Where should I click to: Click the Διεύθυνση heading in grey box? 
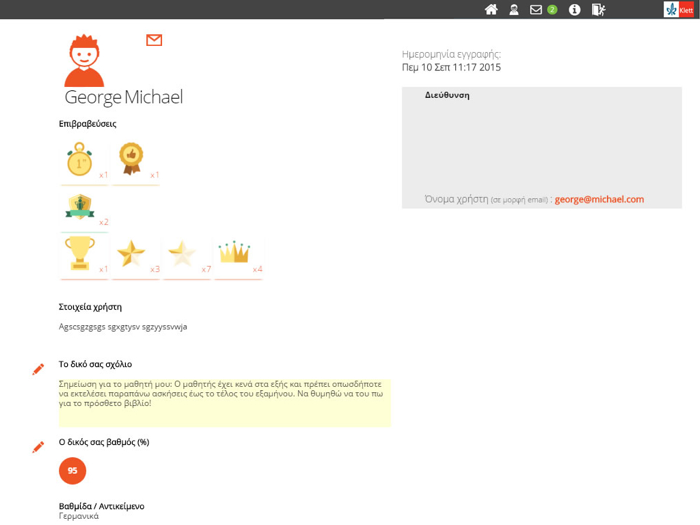[x=447, y=95]
